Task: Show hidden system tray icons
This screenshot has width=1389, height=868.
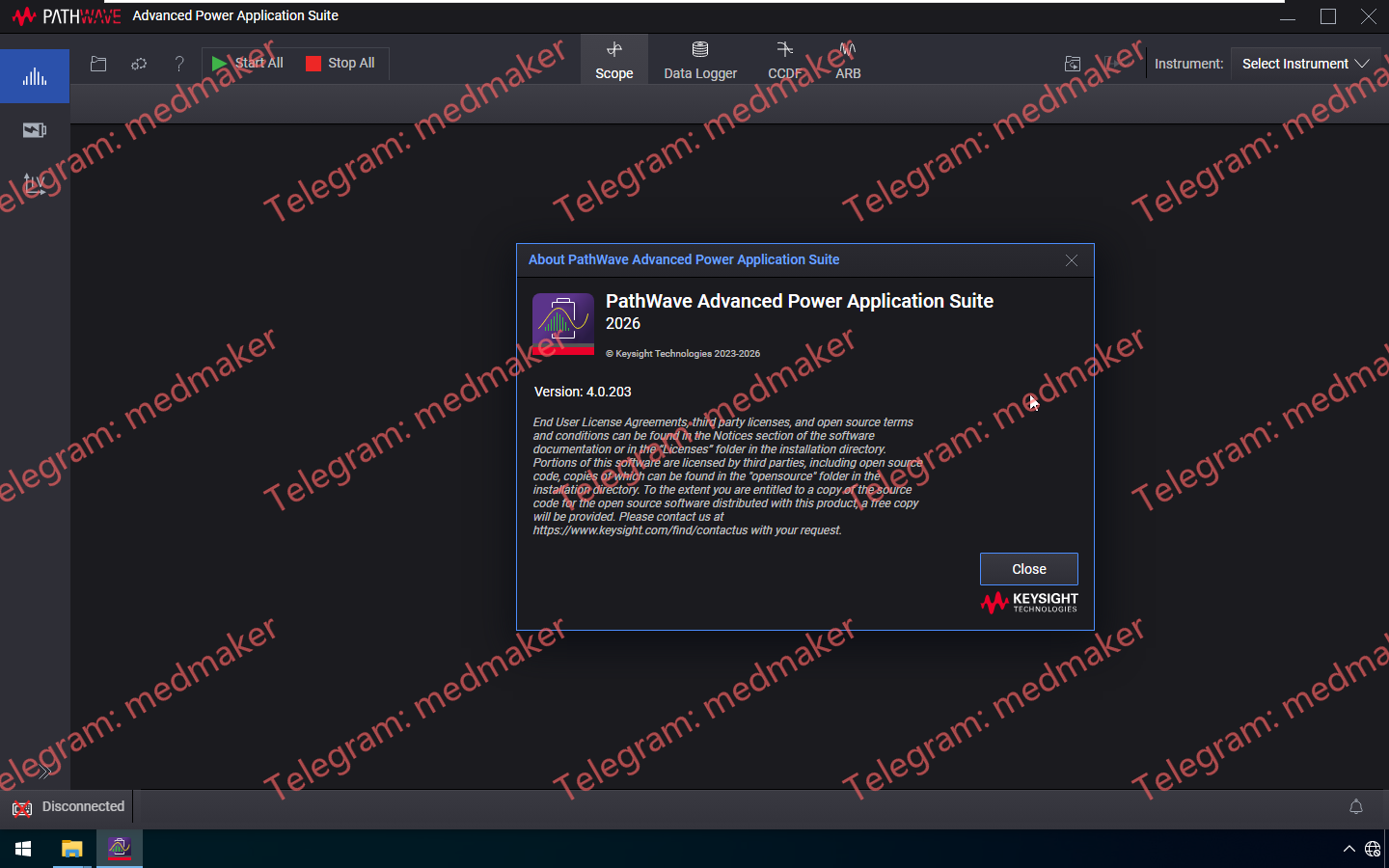Action: click(x=1348, y=849)
